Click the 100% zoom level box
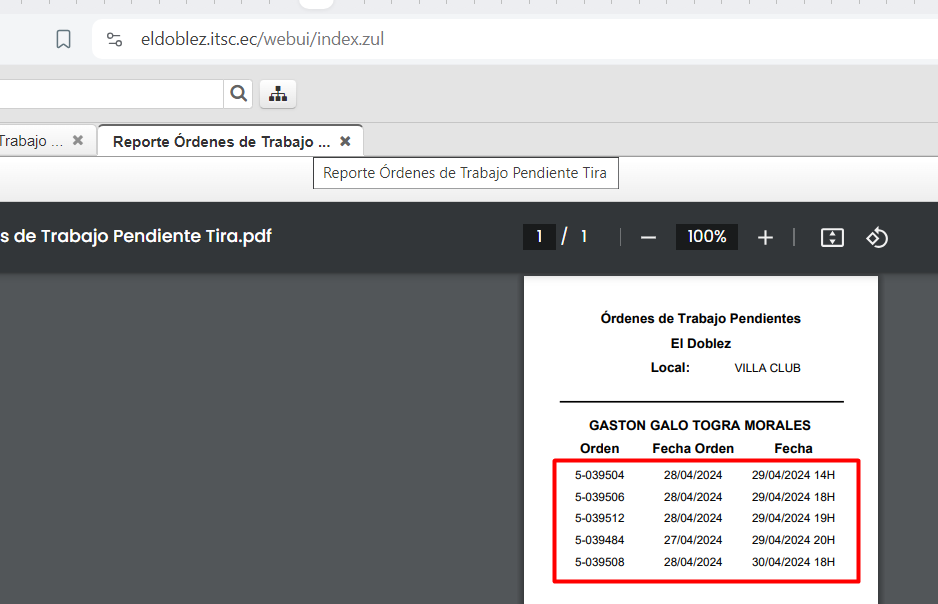The width and height of the screenshot is (938, 604). click(x=707, y=237)
